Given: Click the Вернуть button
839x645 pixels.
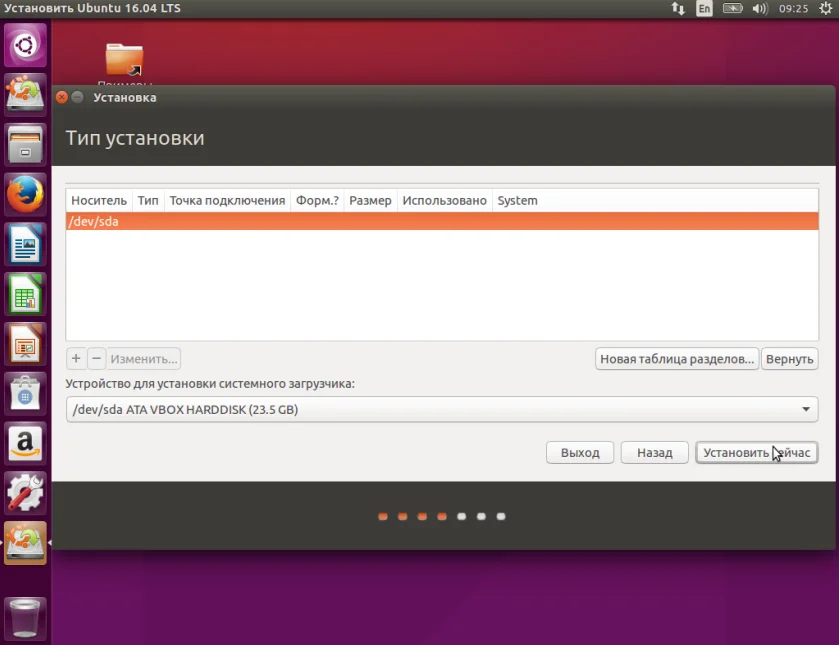Looking at the screenshot, I should pos(789,359).
